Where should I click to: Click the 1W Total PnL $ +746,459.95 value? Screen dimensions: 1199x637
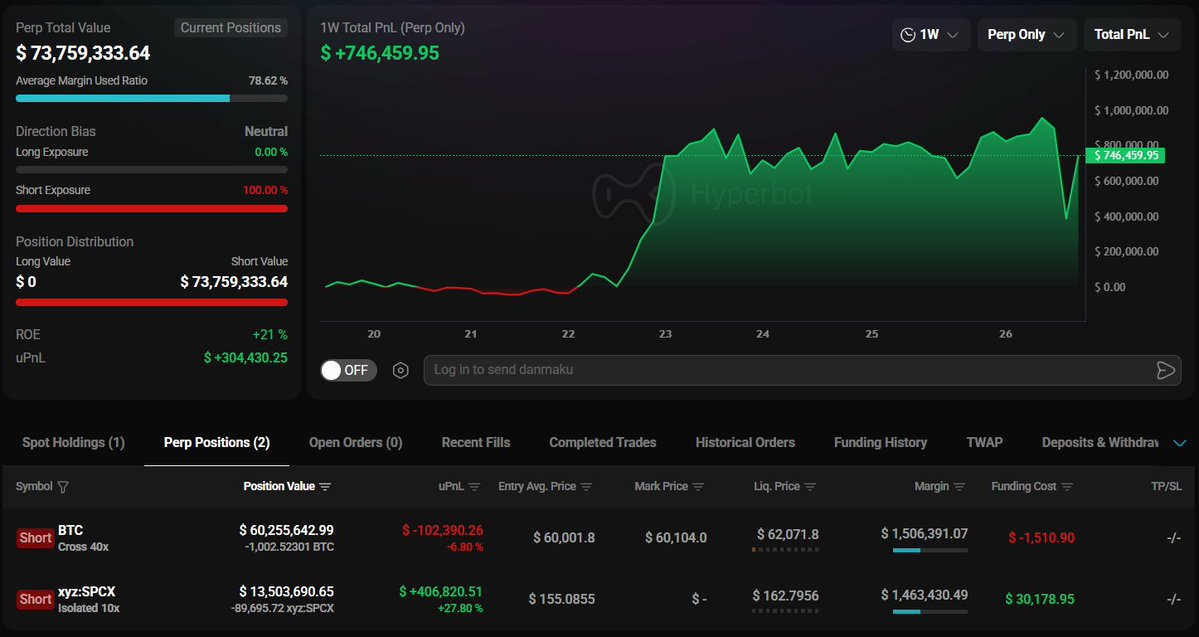pos(380,53)
